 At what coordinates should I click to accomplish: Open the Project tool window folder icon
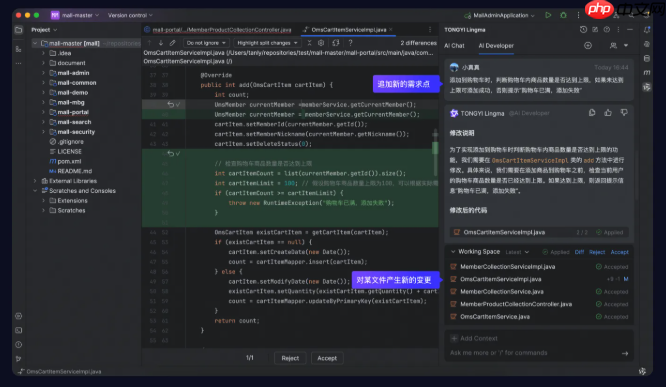coord(18,30)
